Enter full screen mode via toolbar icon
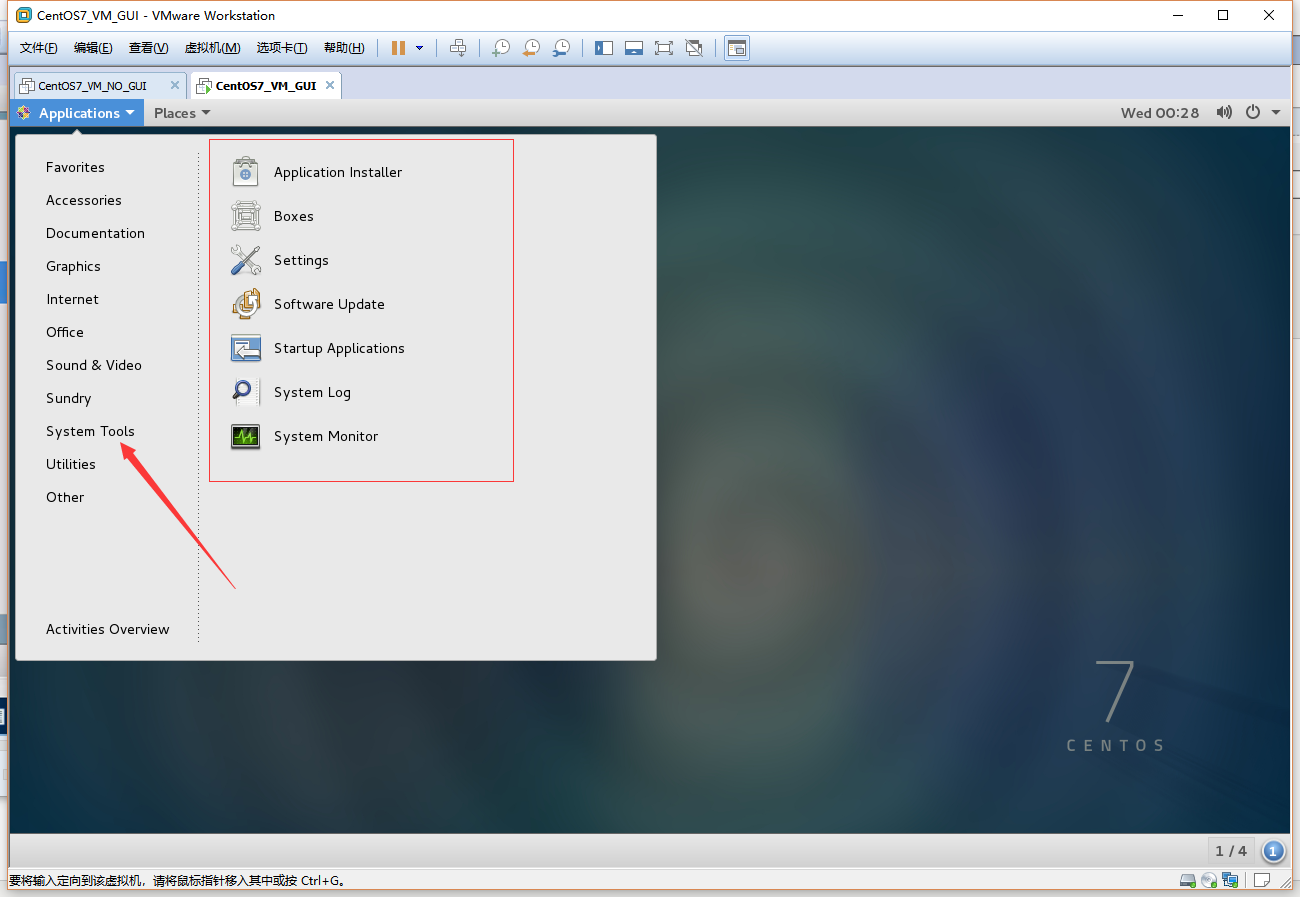1300x897 pixels. tap(663, 48)
